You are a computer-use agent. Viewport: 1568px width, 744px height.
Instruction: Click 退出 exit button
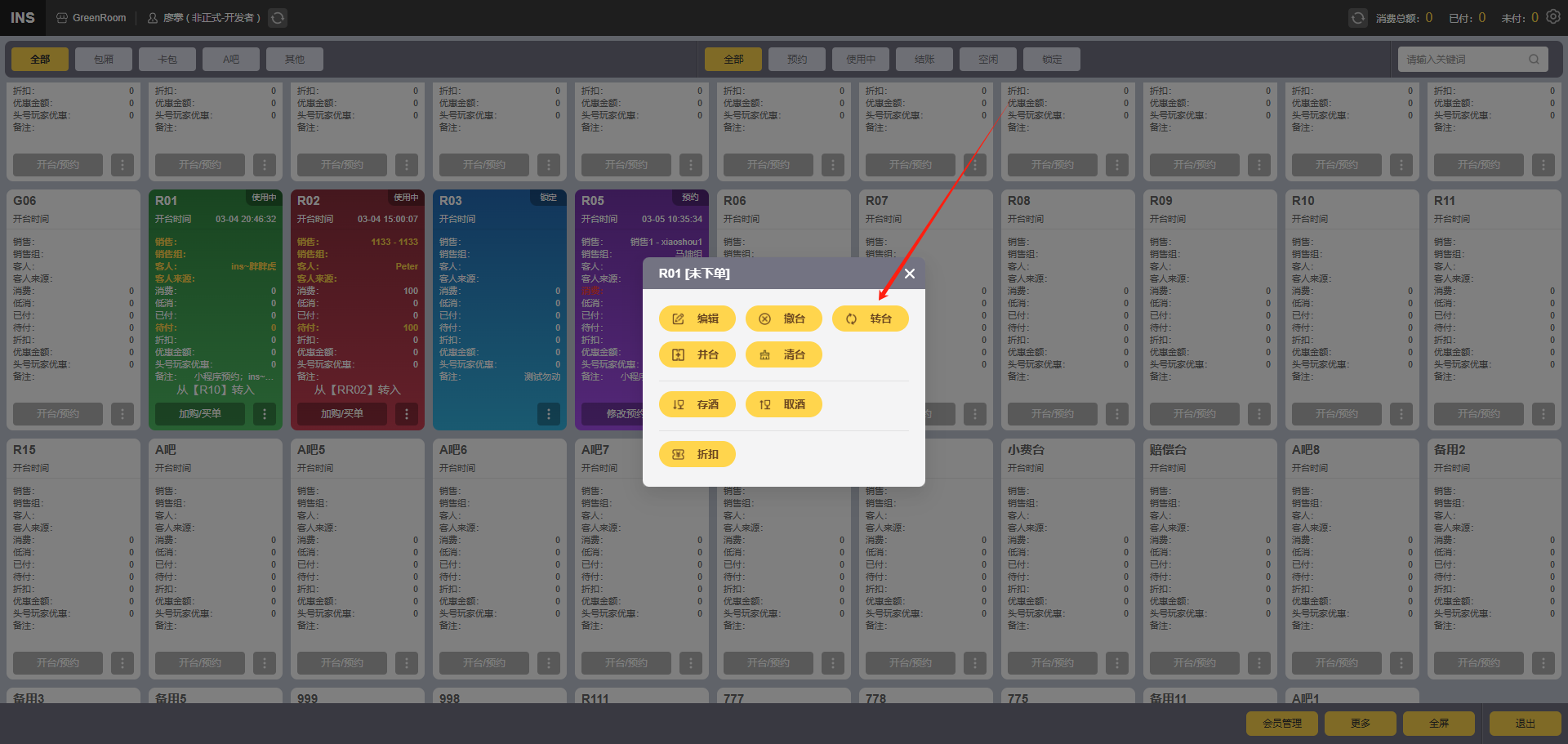[x=1526, y=724]
